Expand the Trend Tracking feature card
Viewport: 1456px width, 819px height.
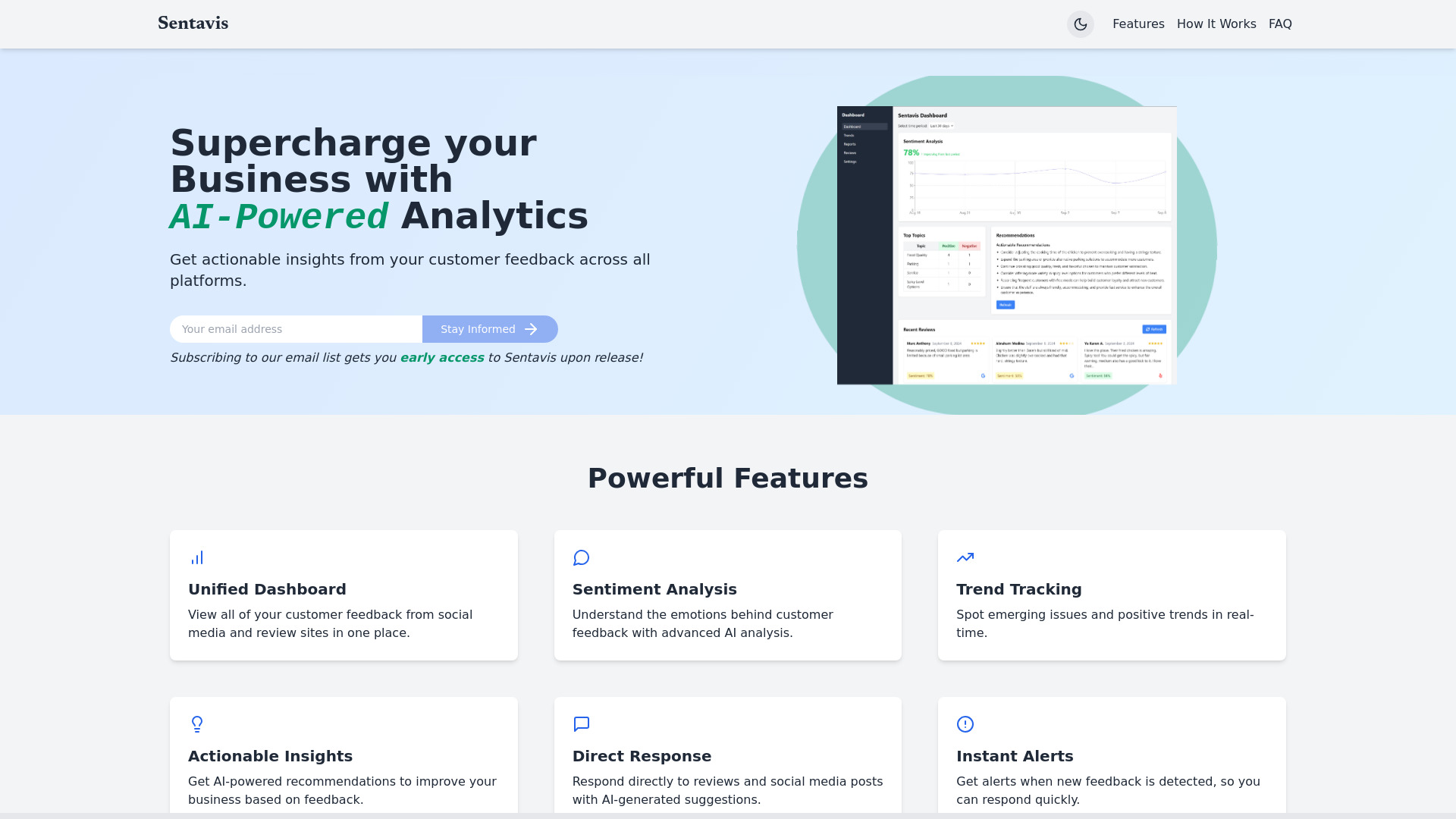click(1112, 595)
